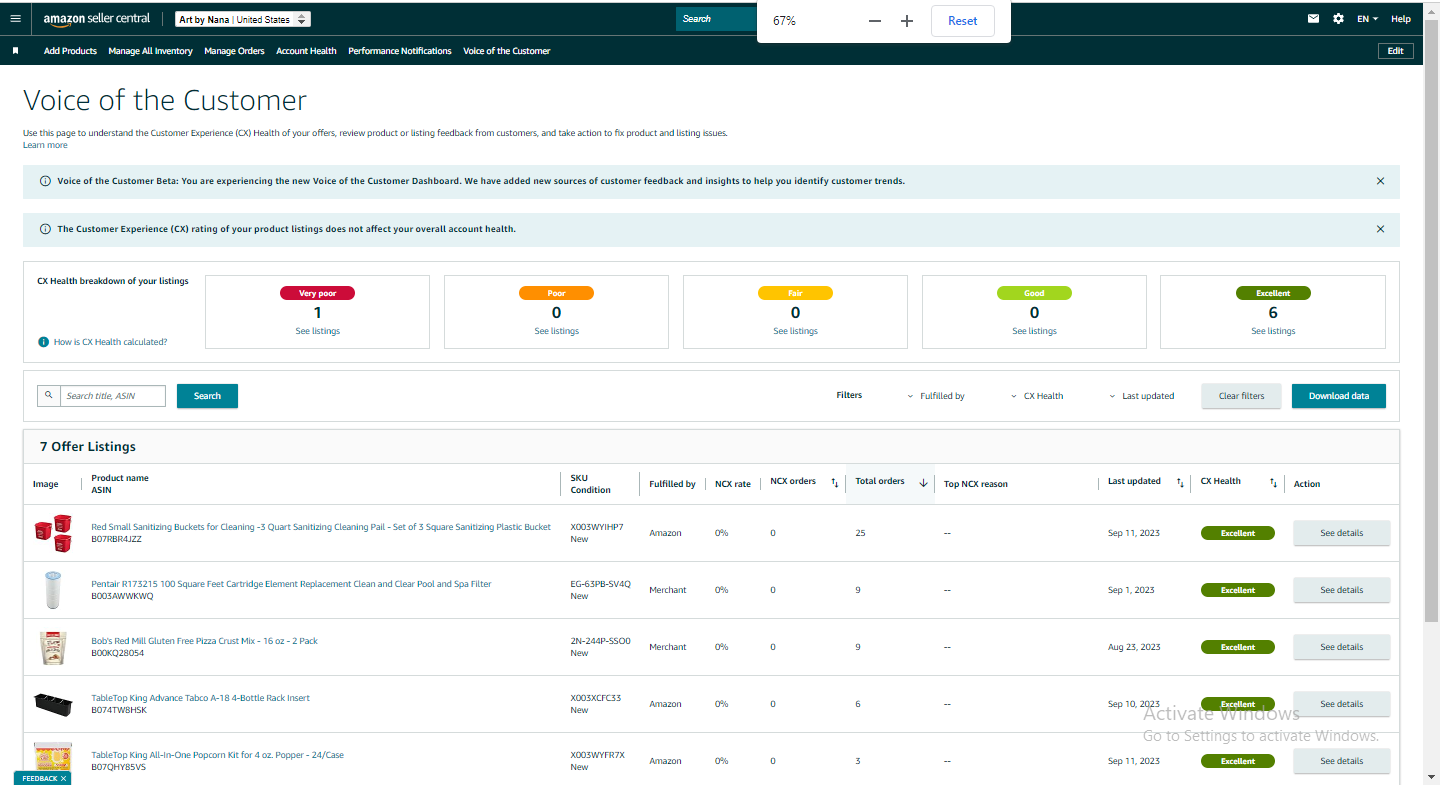
Task: Open TableTop King Advance Tabco rack link
Action: click(200, 698)
